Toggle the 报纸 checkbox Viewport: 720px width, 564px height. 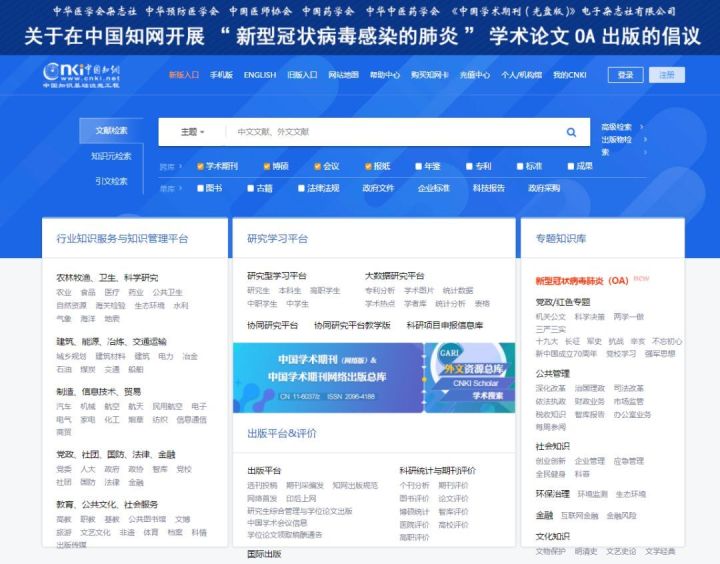pos(368,166)
